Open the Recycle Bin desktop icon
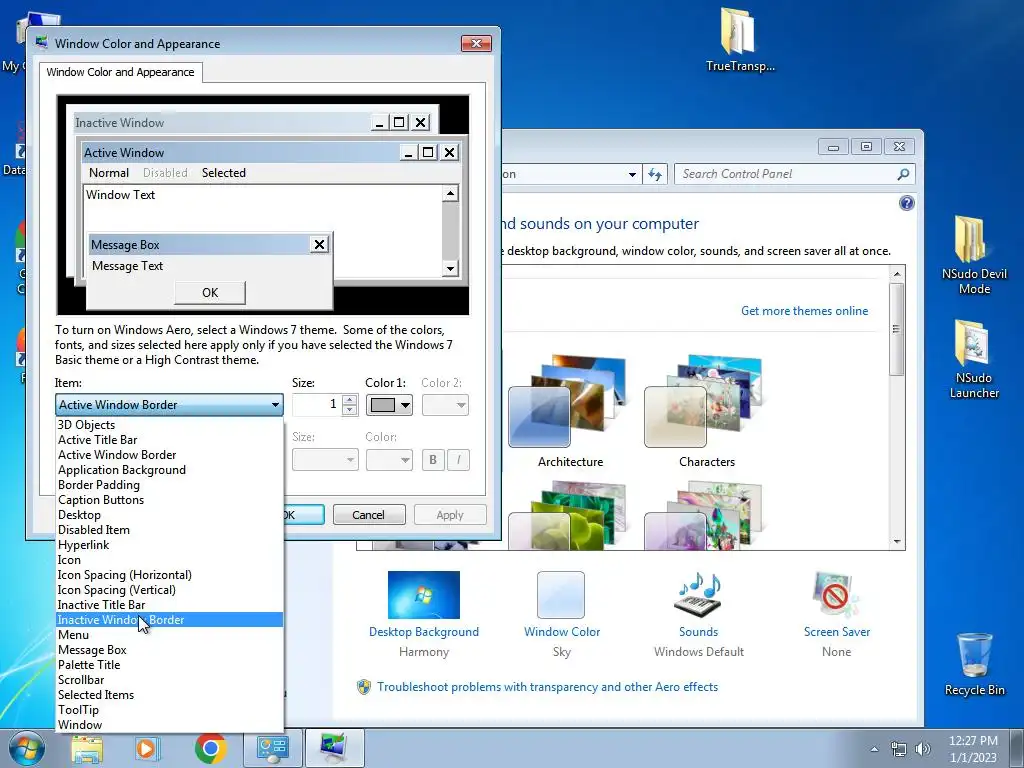Image resolution: width=1024 pixels, height=768 pixels. [x=974, y=664]
